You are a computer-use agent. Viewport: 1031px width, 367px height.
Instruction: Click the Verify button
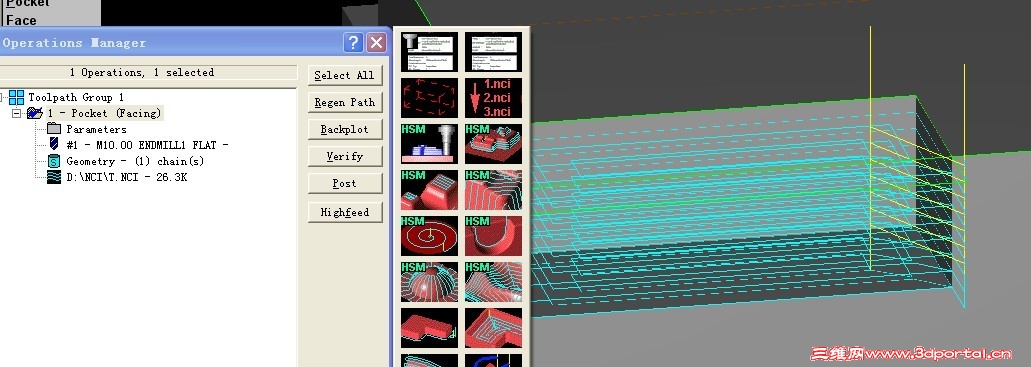tap(345, 156)
